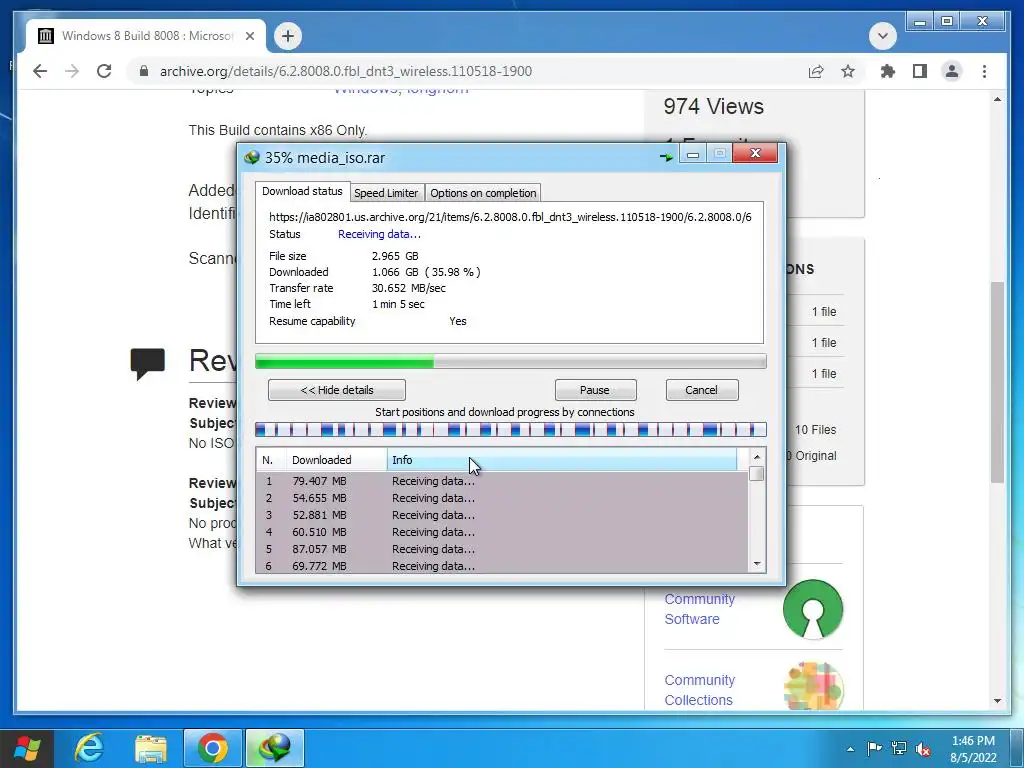Click the network tray icon

click(899, 748)
